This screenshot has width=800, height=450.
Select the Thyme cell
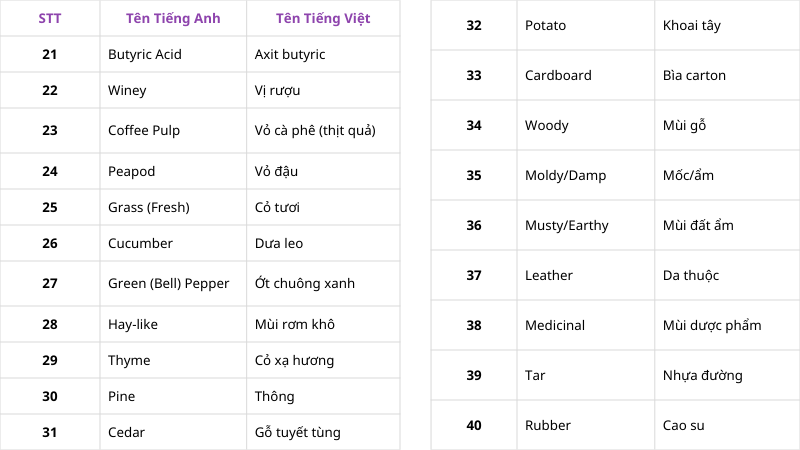[129, 360]
